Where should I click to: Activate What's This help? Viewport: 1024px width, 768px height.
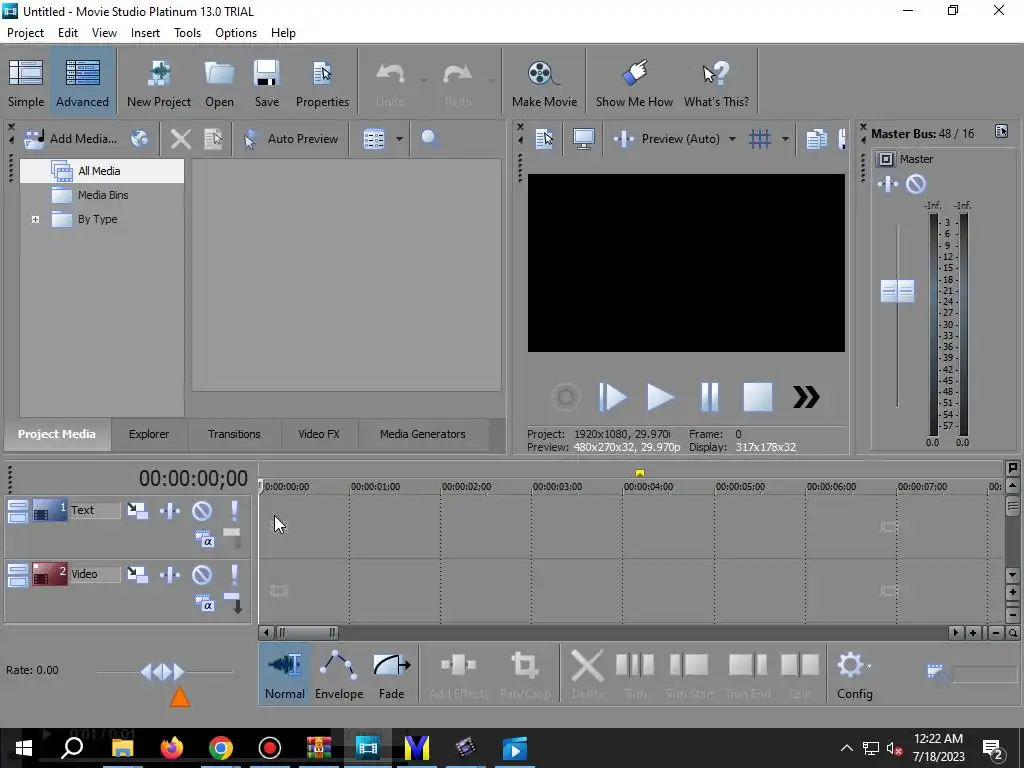[x=716, y=82]
